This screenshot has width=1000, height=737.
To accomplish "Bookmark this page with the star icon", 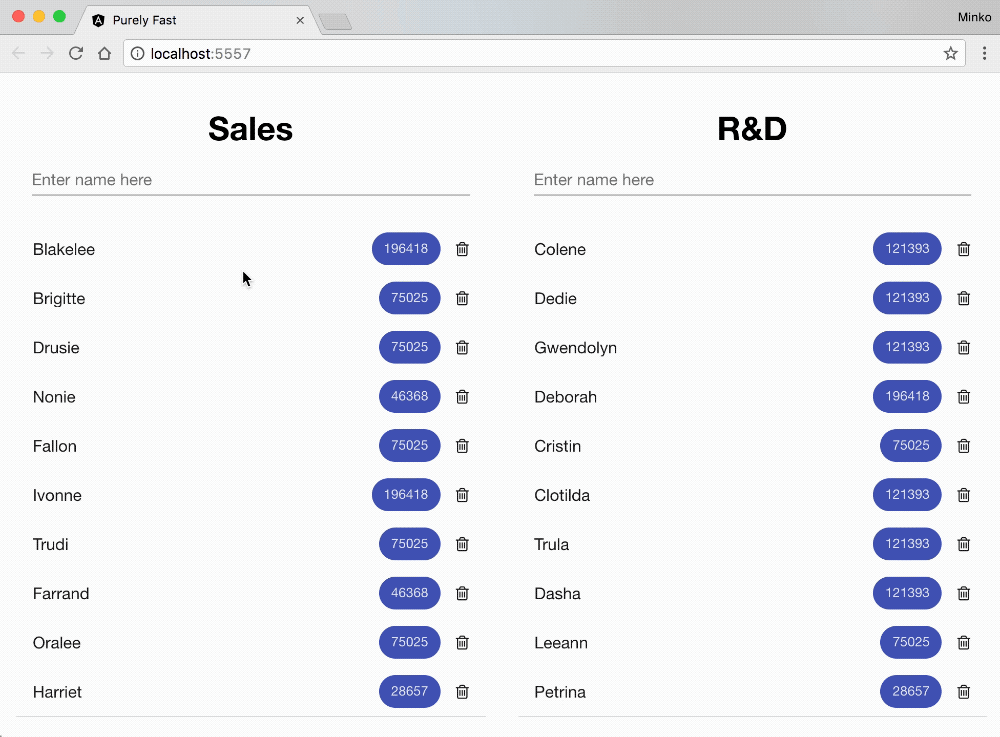I will 950,54.
